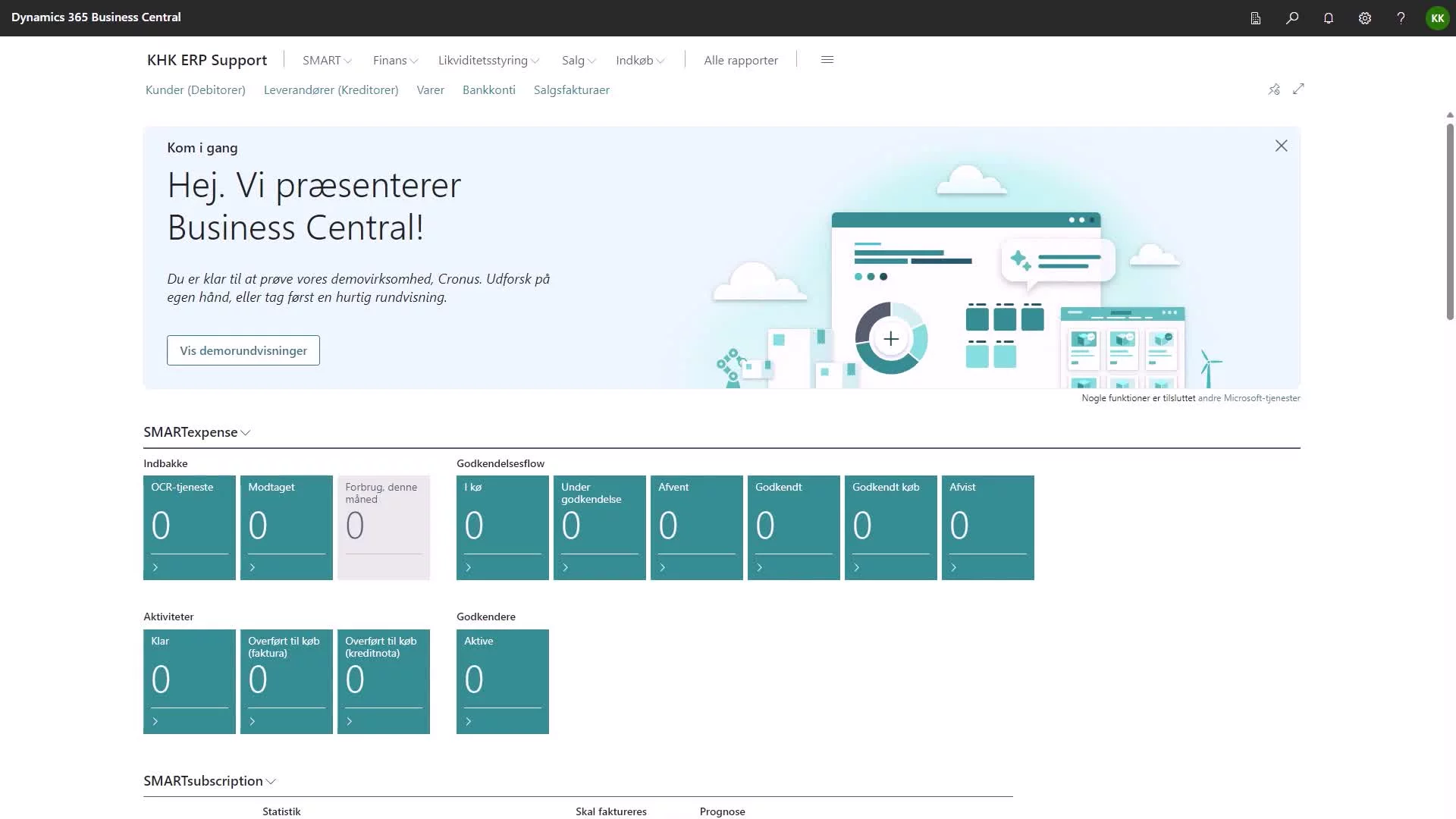Click the scrollbar up arrow

coord(1450,115)
